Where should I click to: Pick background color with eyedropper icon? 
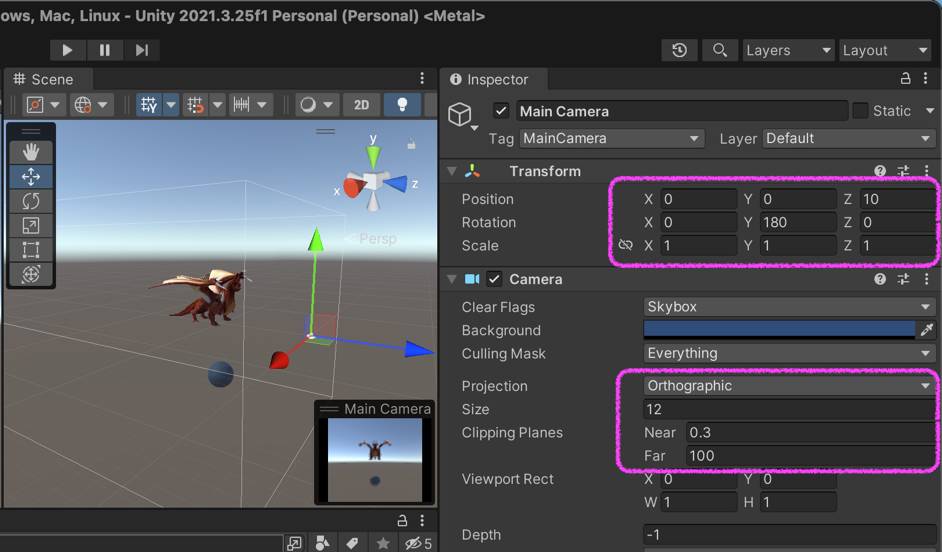tap(926, 330)
